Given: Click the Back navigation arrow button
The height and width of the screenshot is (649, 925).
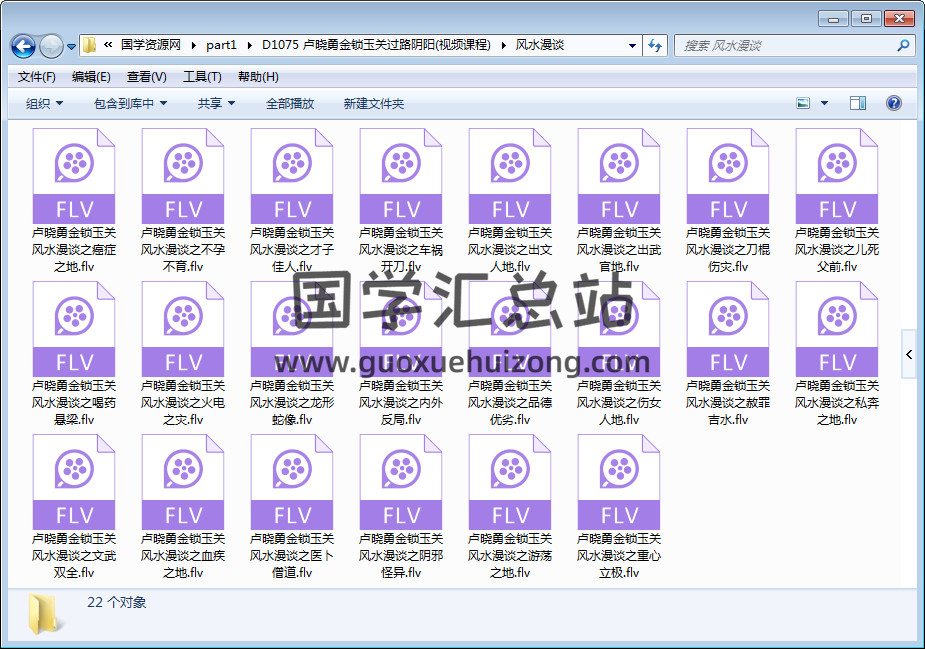Looking at the screenshot, I should [x=23, y=46].
